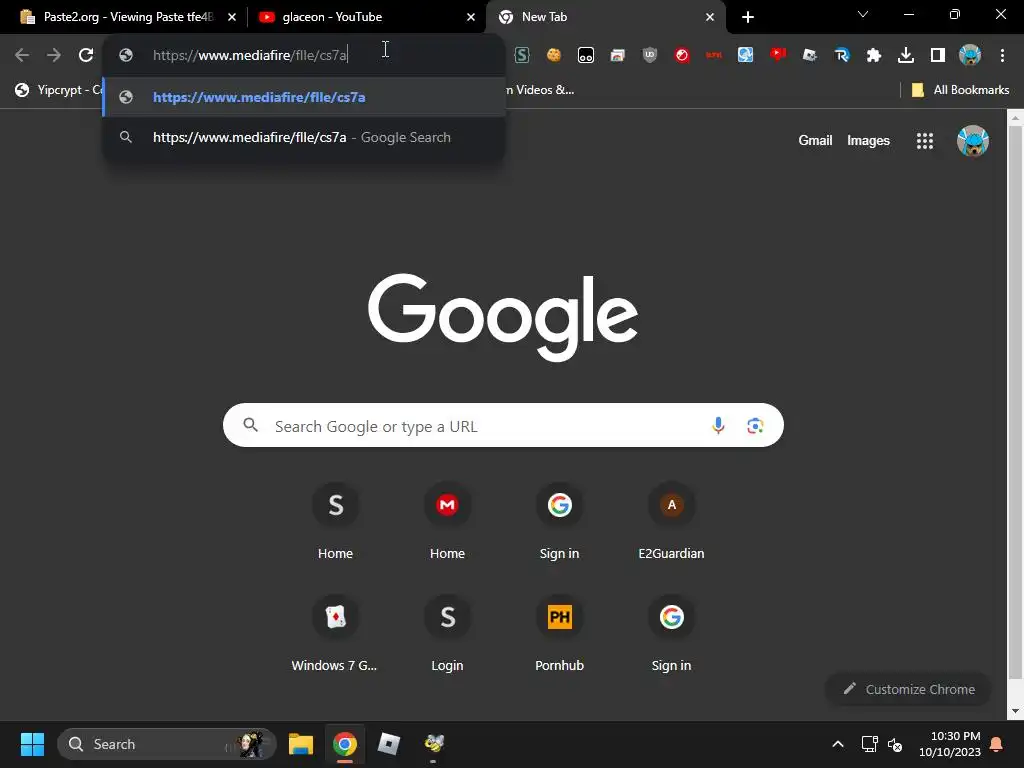1024x768 pixels.
Task: Choose the mediafire Google Search suggestion
Action: coord(304,137)
